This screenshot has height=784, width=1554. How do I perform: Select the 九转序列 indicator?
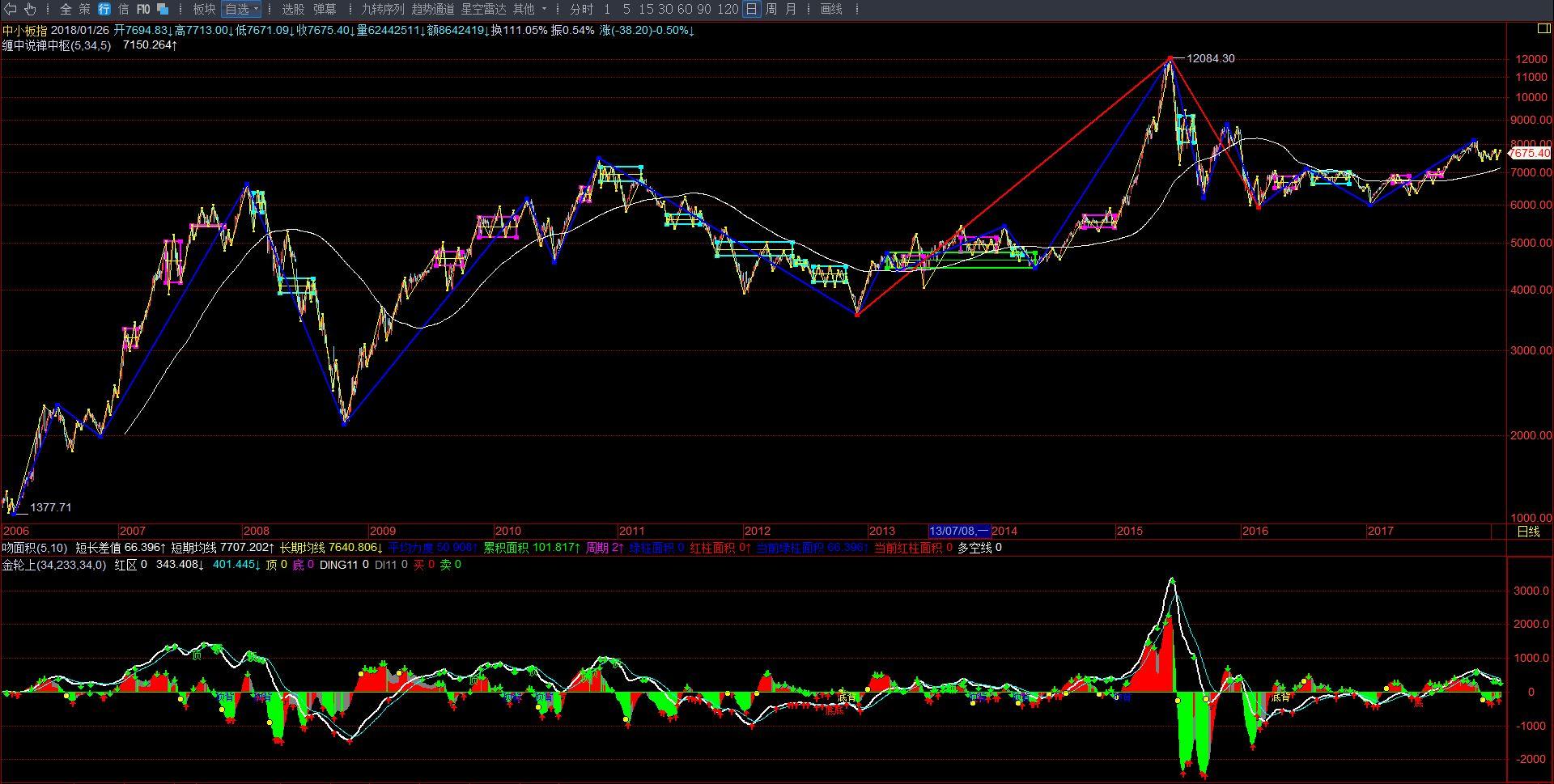[x=382, y=9]
